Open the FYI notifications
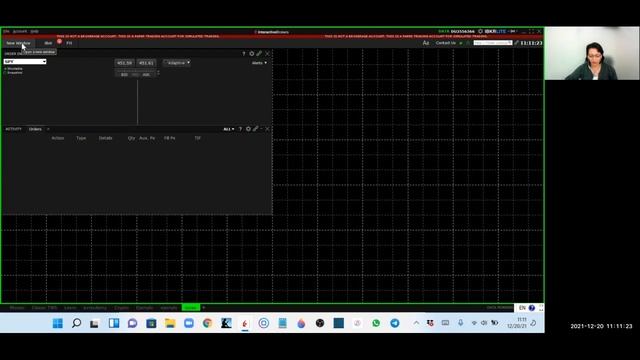The height and width of the screenshot is (360, 640). [69, 43]
